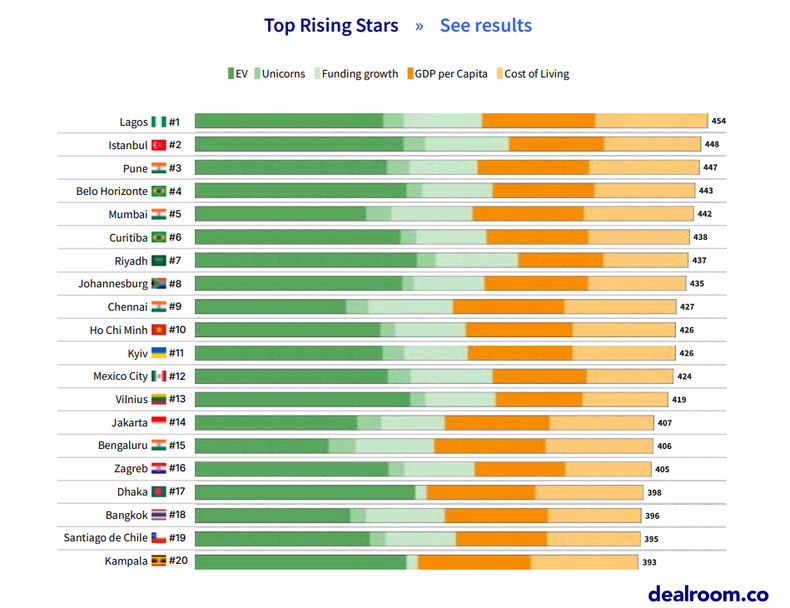
Task: Toggle the Funding growth legend series
Action: tap(357, 73)
